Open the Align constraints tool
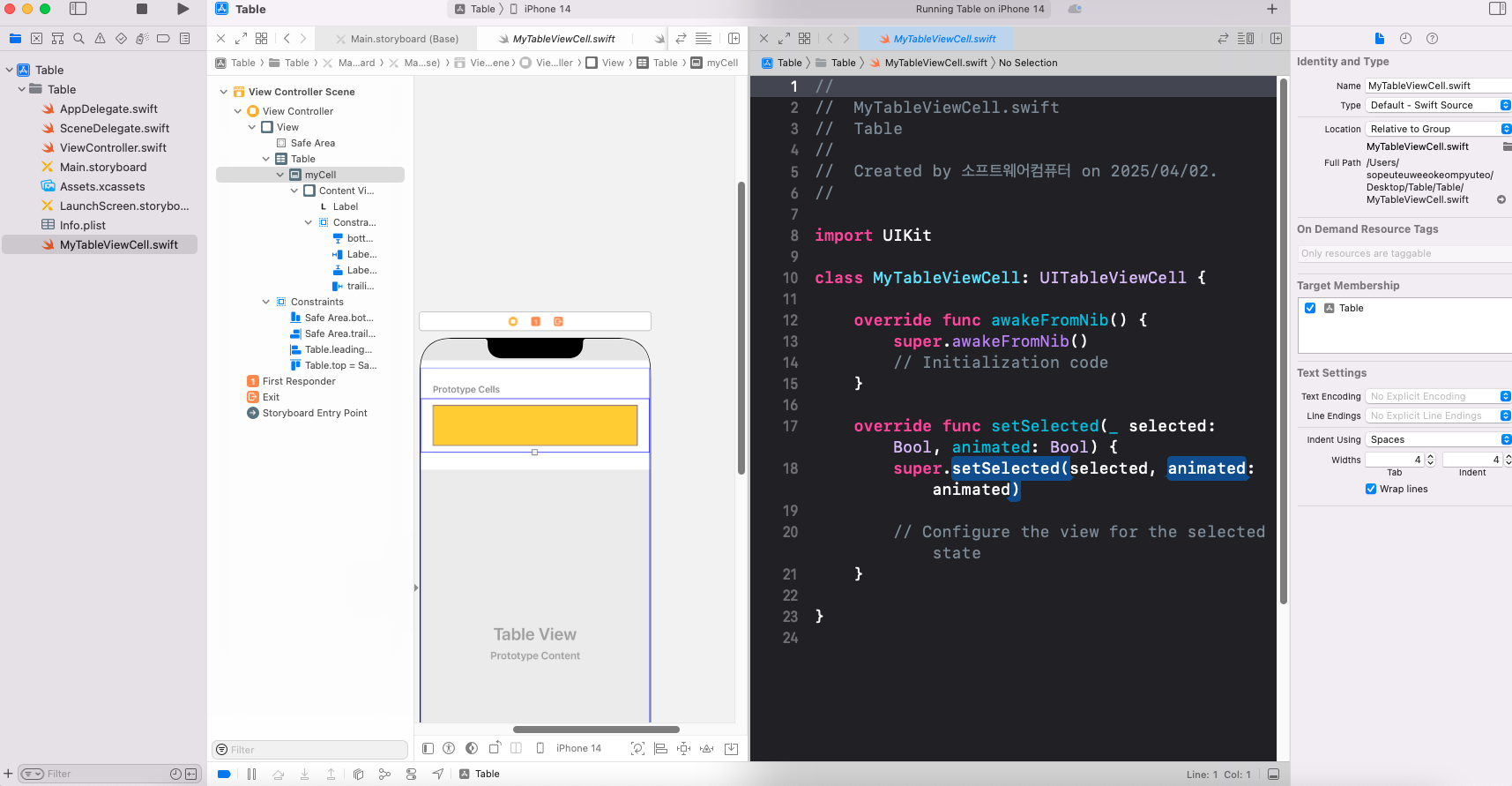 660,749
